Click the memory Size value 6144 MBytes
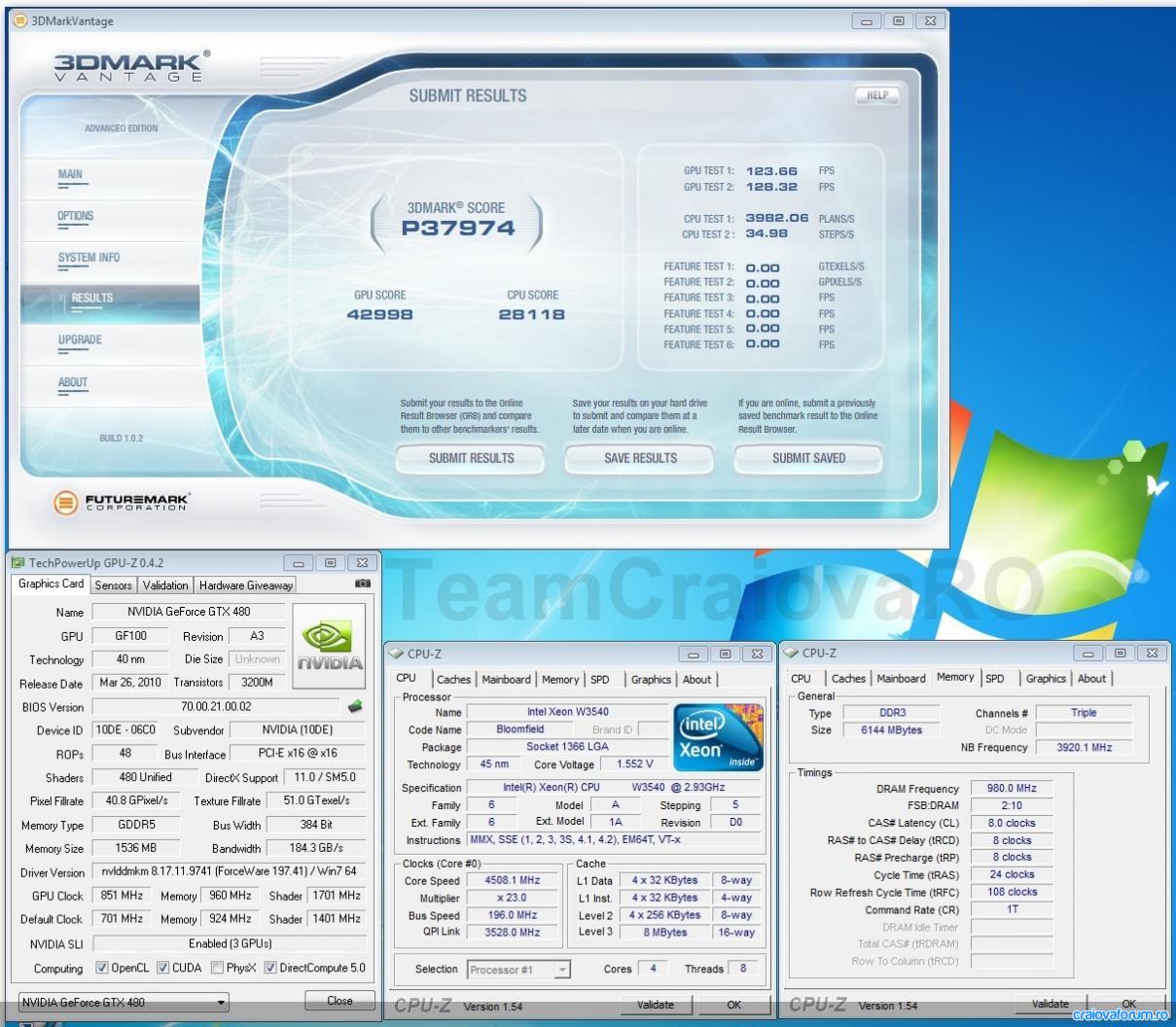This screenshot has width=1176, height=1027. tap(891, 730)
